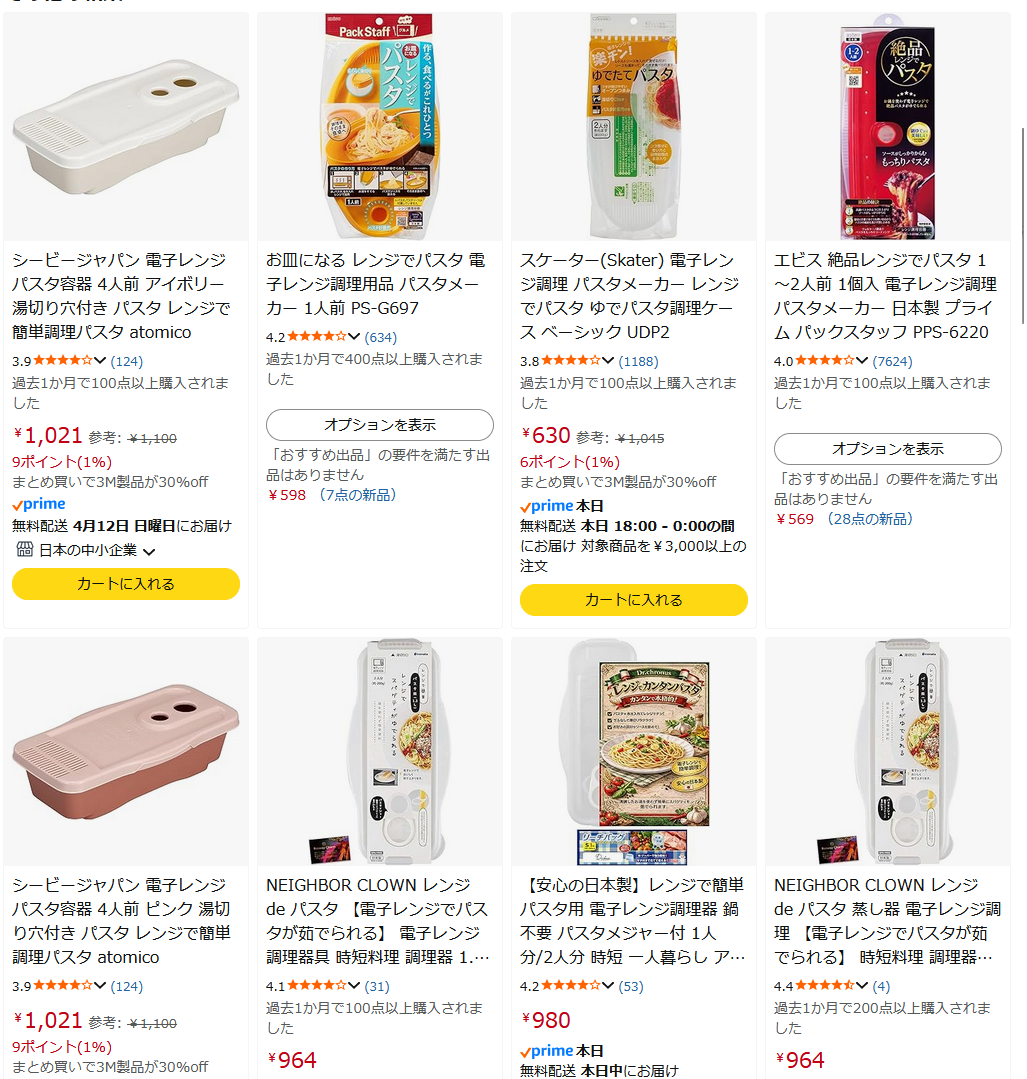
Task: Click star rating of PS-G697 pasta maker
Action: [x=317, y=336]
